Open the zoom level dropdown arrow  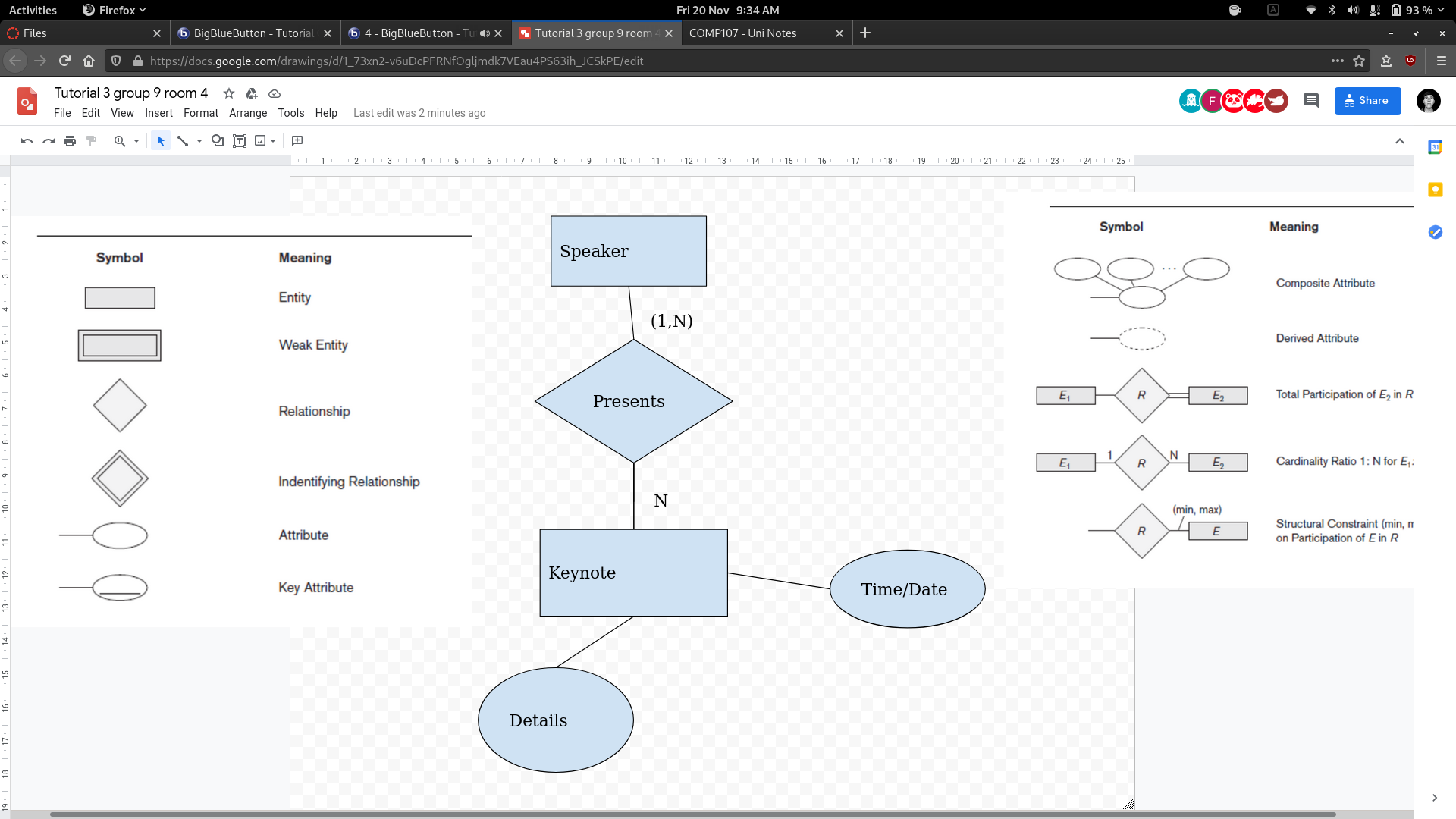(x=136, y=141)
